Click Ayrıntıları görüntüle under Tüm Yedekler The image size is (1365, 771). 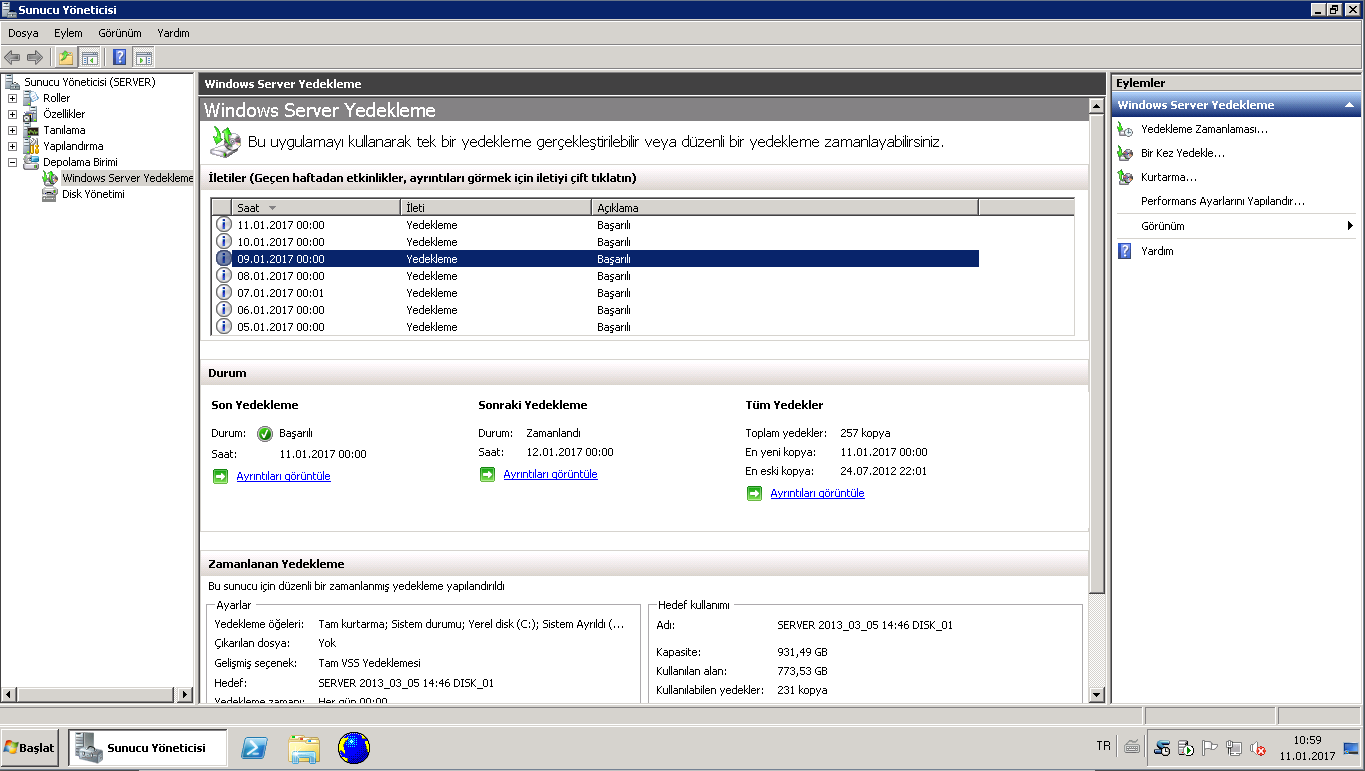(x=817, y=493)
